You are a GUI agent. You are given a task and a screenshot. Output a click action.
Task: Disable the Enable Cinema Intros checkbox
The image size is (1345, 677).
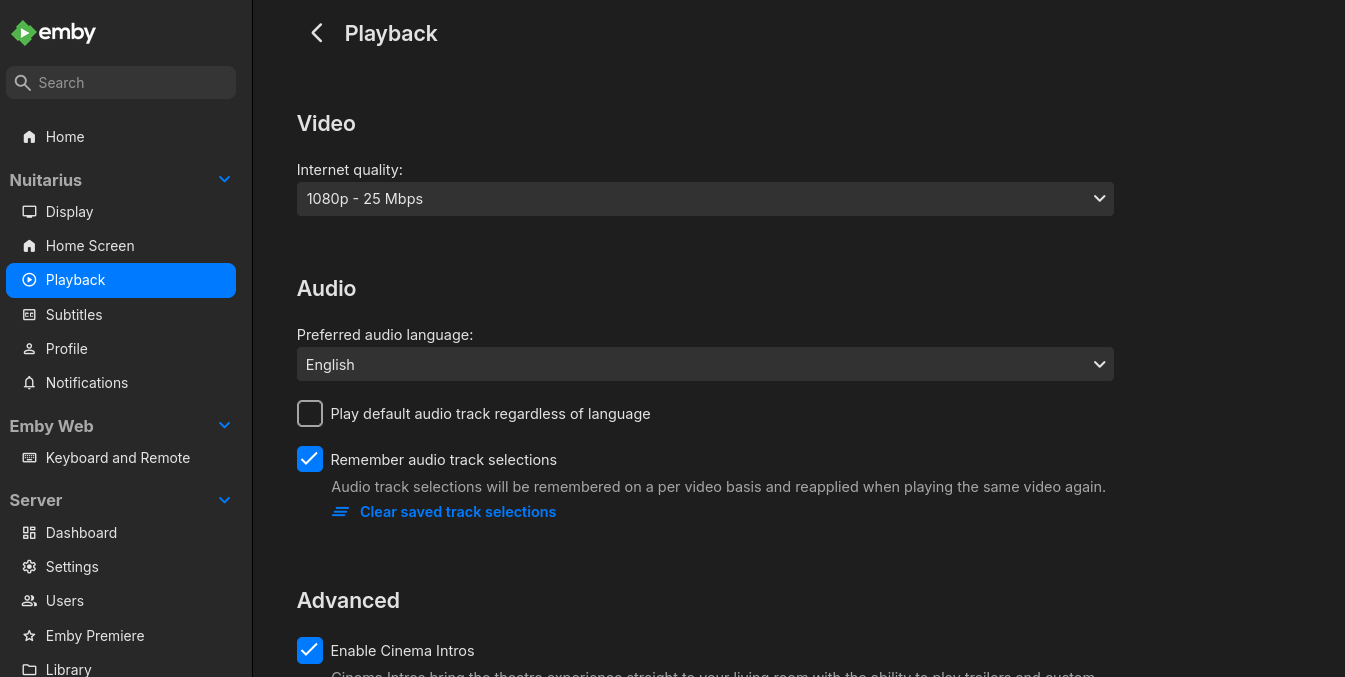[310, 650]
